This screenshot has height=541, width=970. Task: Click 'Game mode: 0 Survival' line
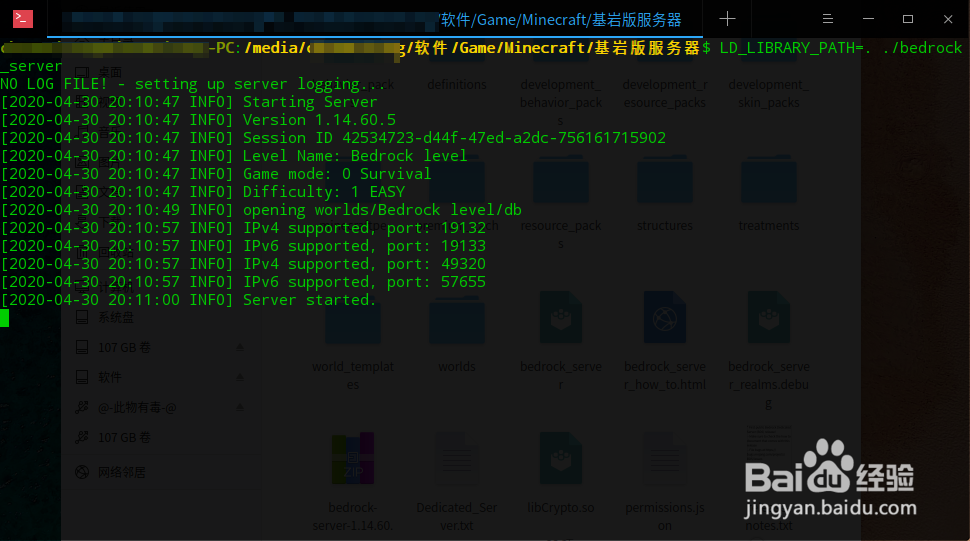pos(216,174)
